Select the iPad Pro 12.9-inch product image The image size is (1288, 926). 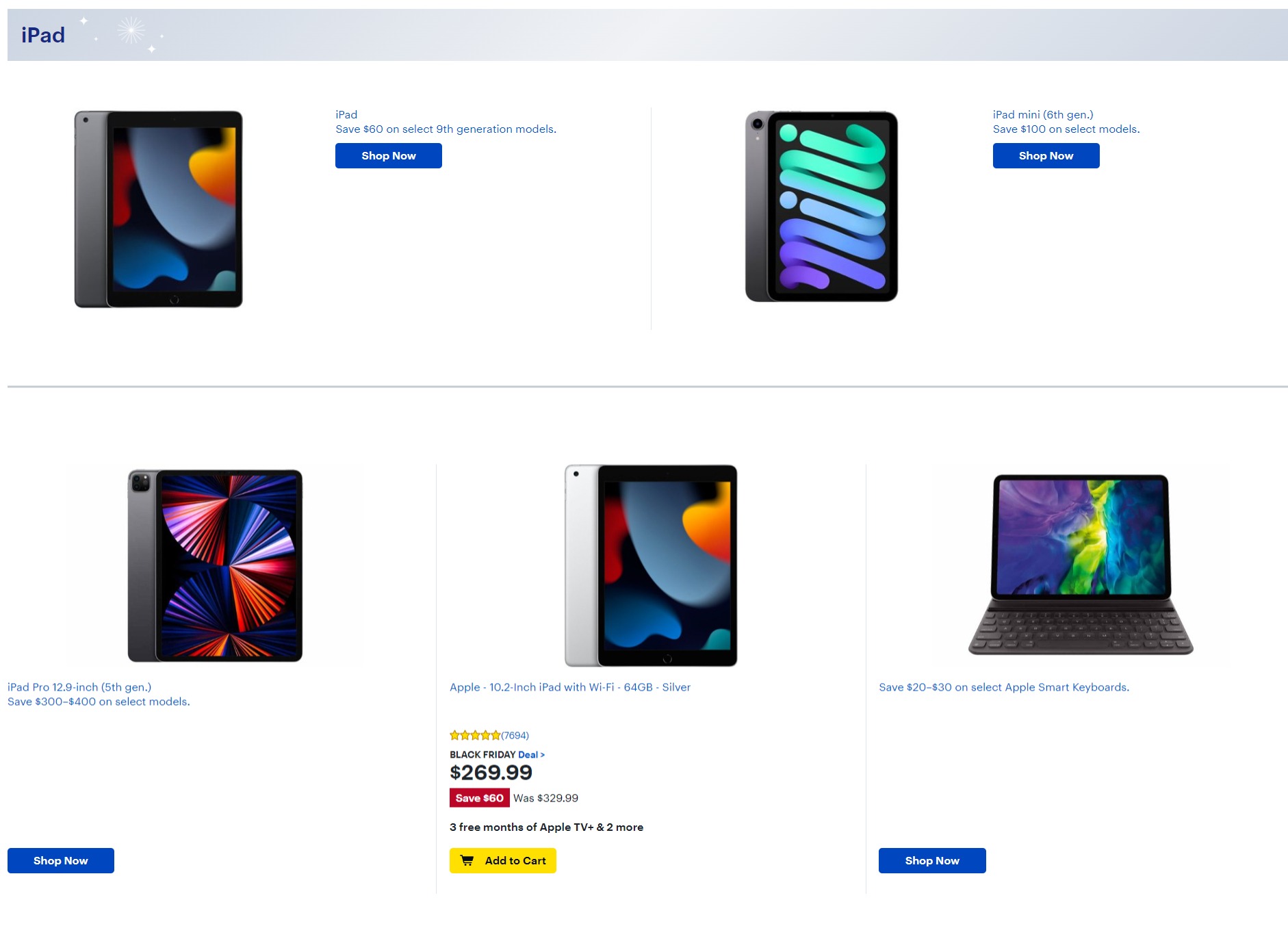click(215, 565)
